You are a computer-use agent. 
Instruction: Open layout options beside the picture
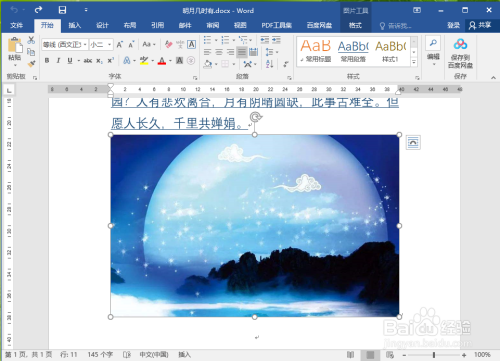[x=413, y=143]
